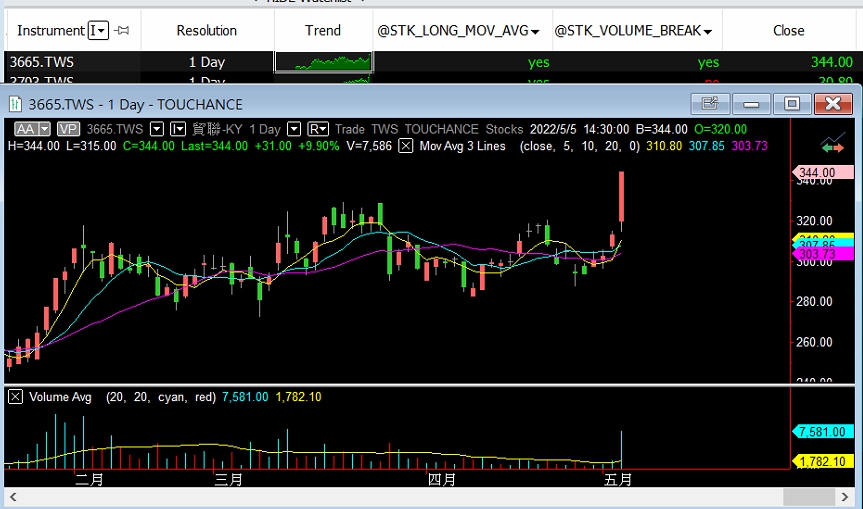Open the 3665.TWS trend sparkline thumbnail
863x509 pixels.
324,62
